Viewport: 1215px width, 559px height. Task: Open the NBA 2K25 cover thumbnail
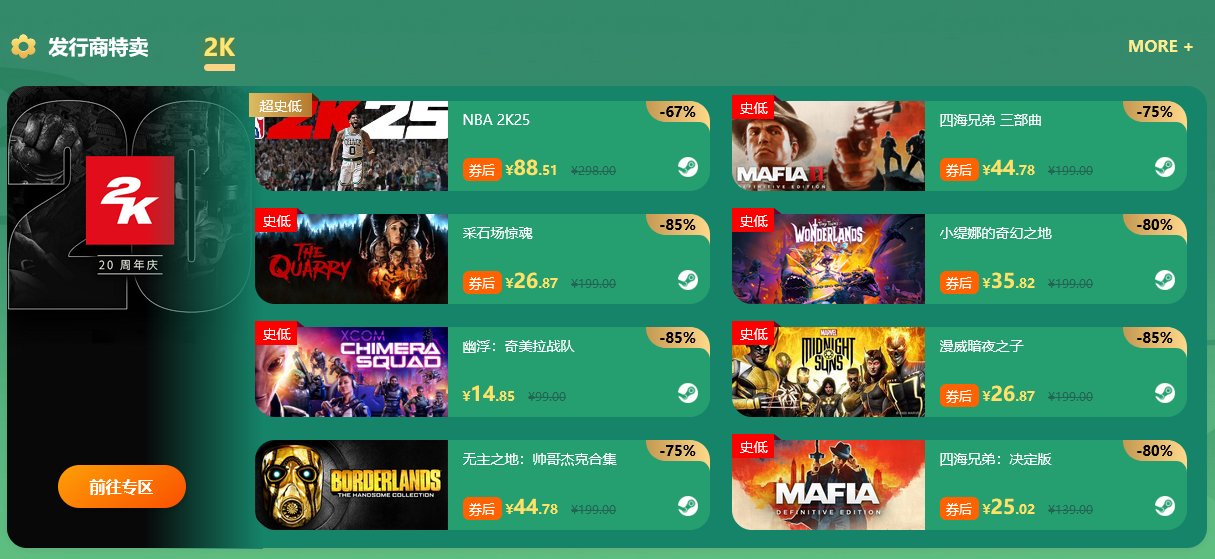(352, 146)
